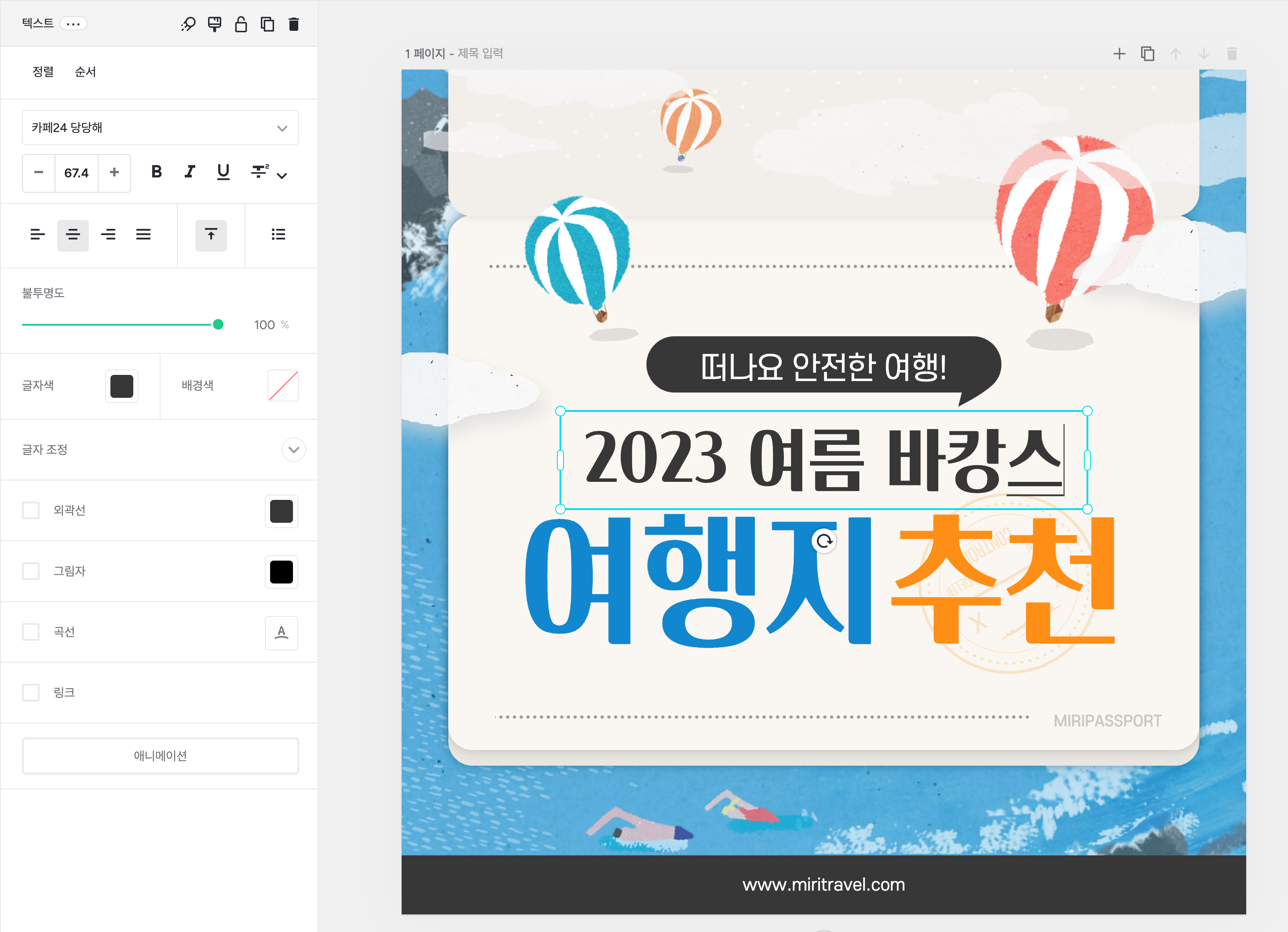
Task: Enable the 그림자 shadow checkbox
Action: 31,571
